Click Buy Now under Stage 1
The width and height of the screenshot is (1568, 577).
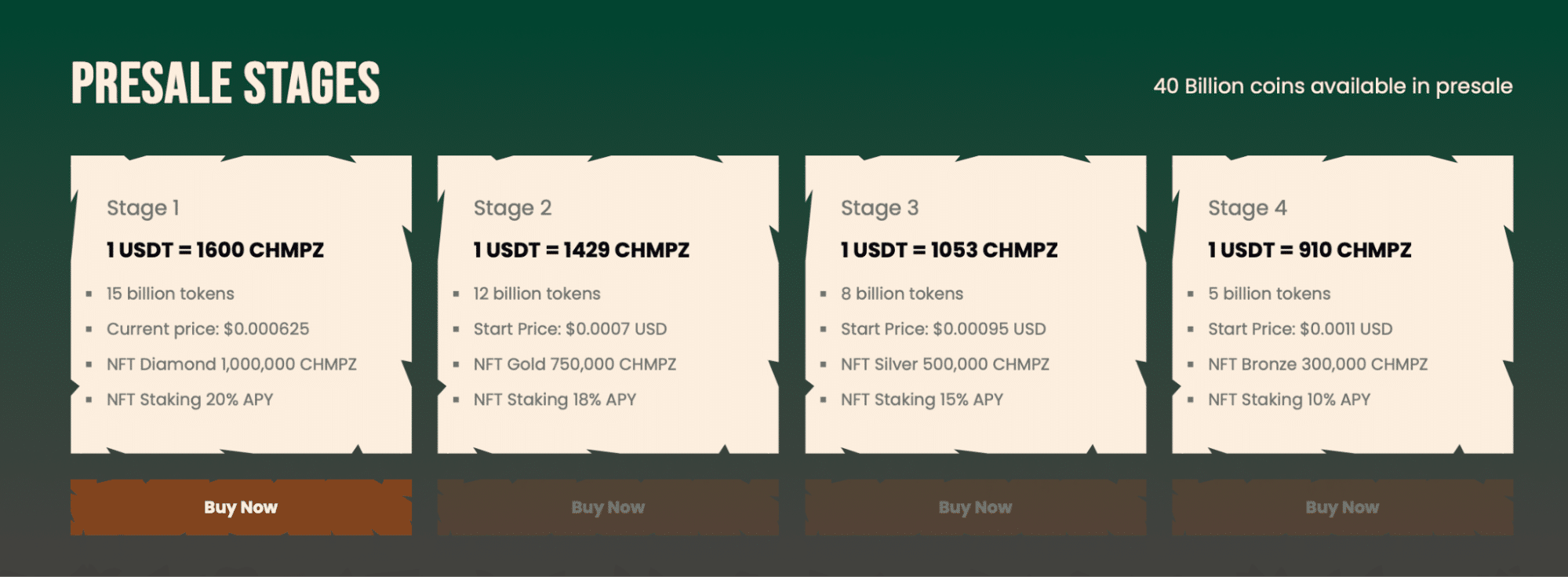(x=241, y=507)
